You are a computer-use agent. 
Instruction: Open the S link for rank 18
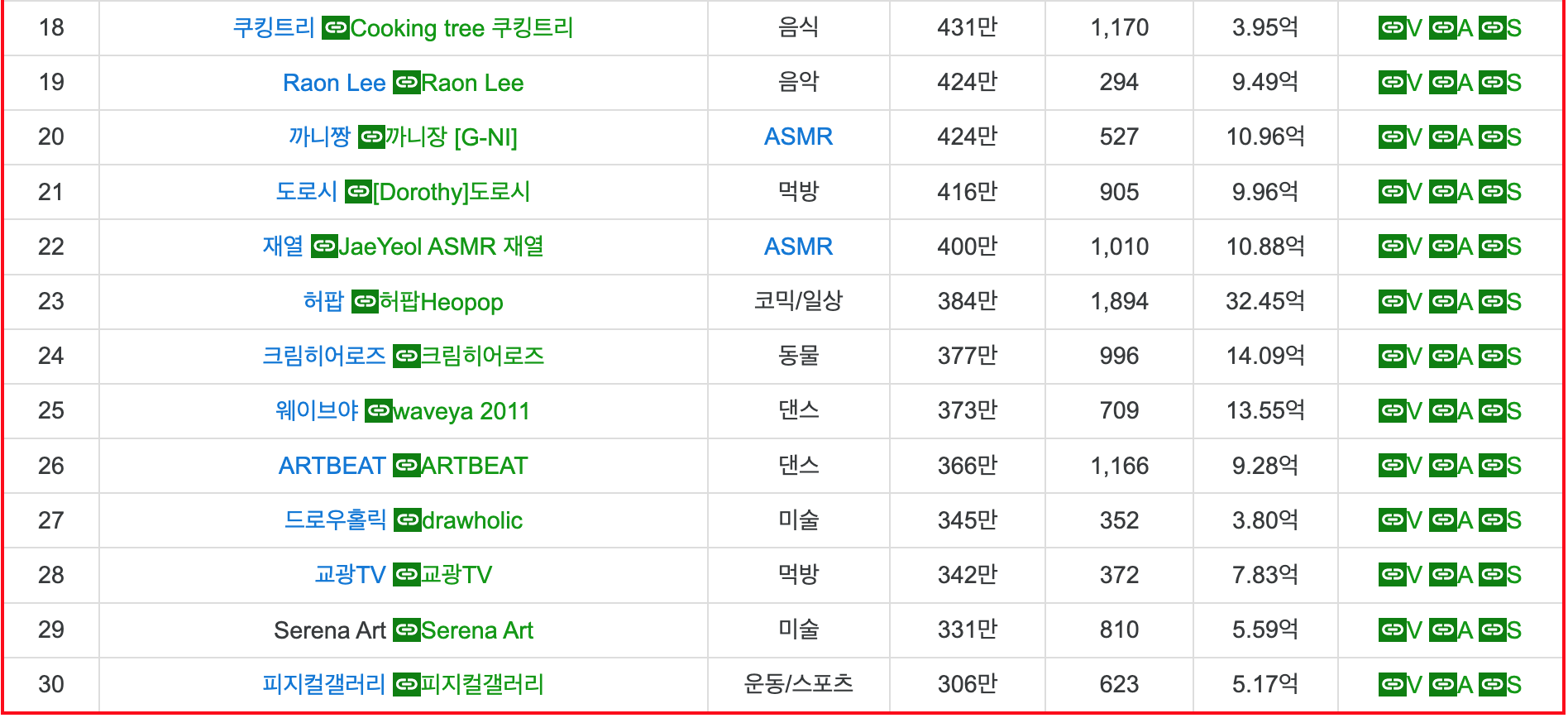(1500, 28)
